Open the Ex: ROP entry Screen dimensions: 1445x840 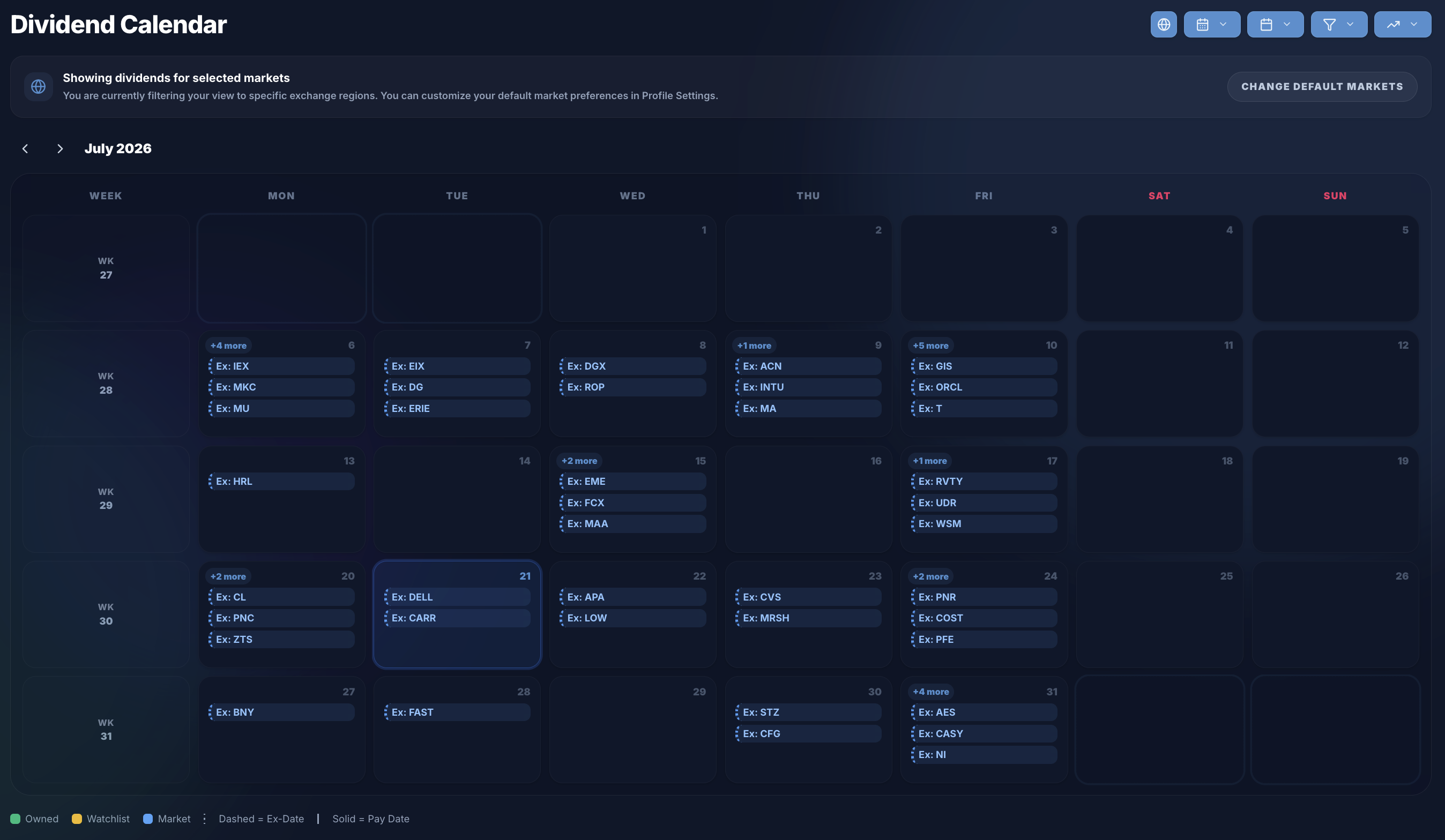coord(632,387)
